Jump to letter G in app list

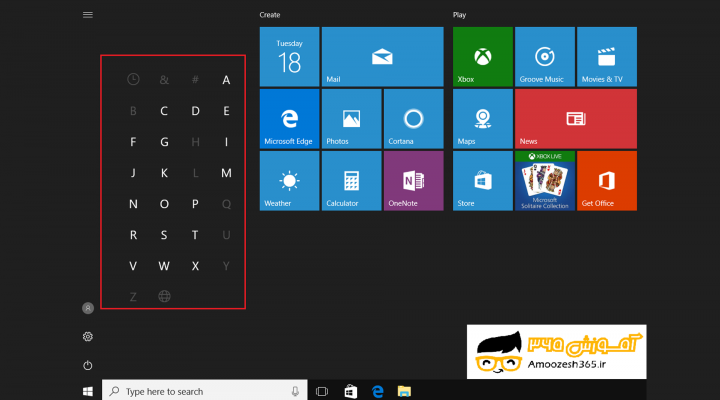click(164, 142)
